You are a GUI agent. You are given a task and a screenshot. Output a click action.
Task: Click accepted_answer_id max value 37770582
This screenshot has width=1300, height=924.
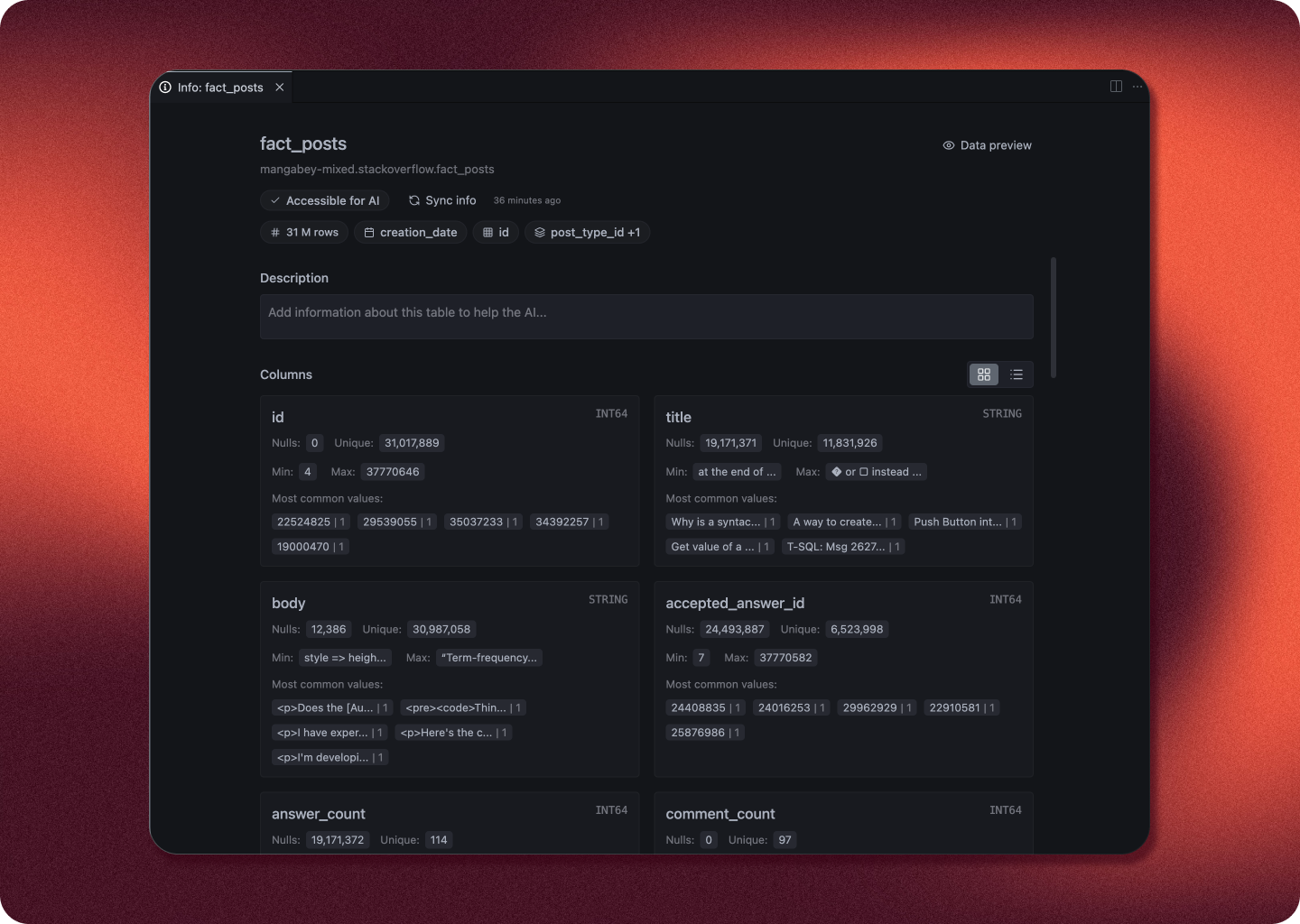coord(785,658)
